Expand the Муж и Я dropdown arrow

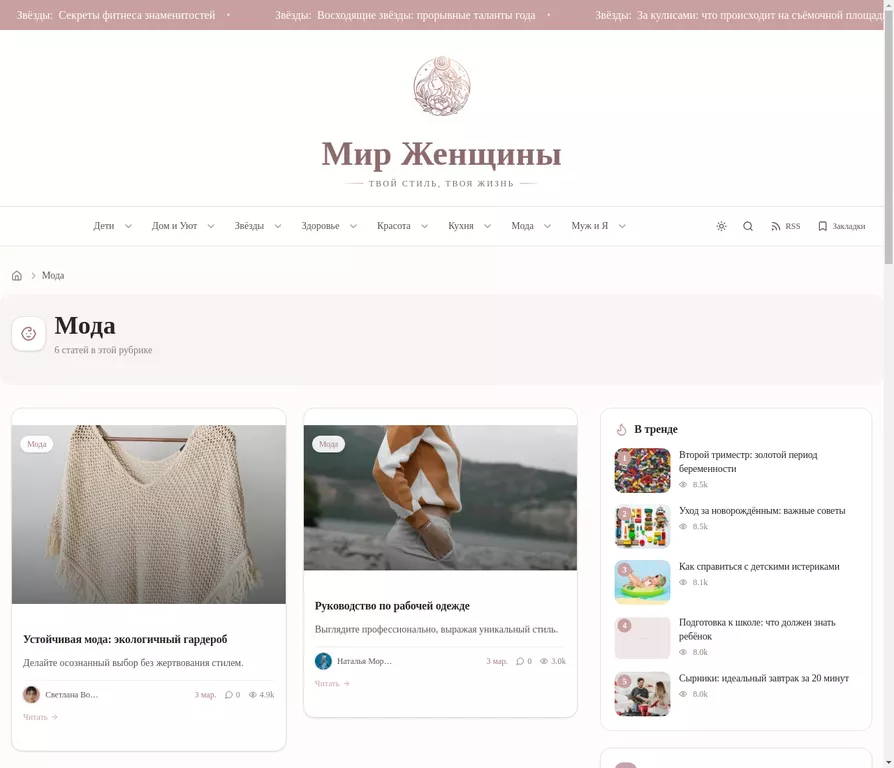coord(622,226)
